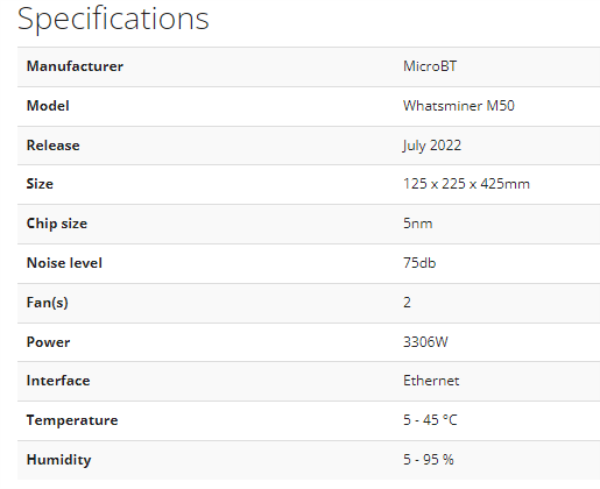Click the MicroBT manufacturer value
The height and width of the screenshot is (489, 600).
point(430,66)
